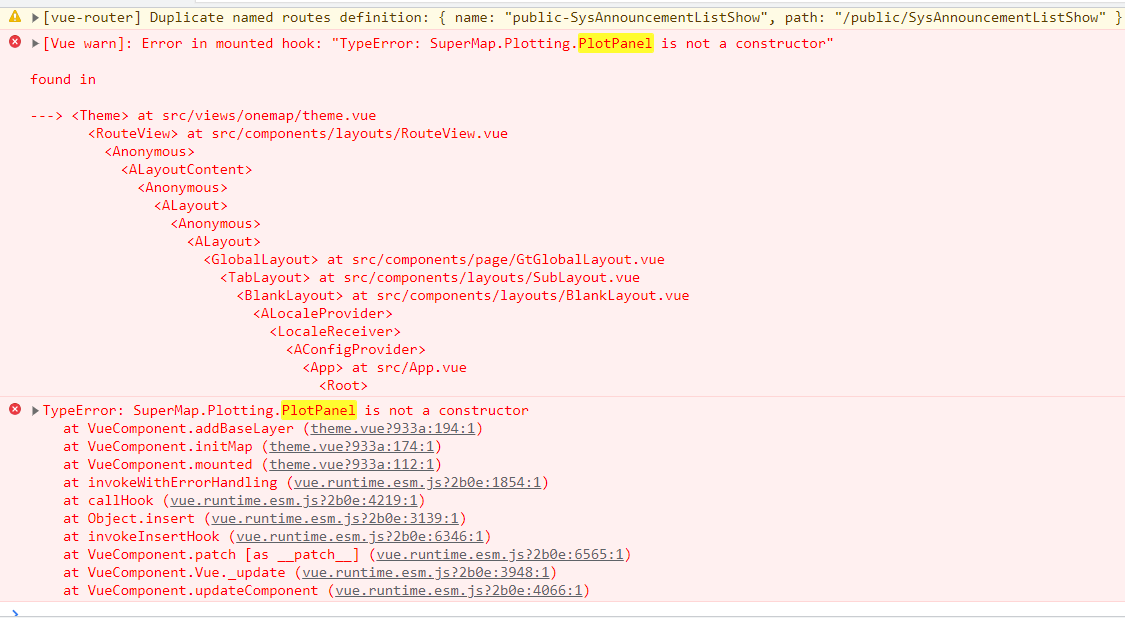Click the VueComponent.initMap function name
The height and width of the screenshot is (618, 1125).
tap(170, 446)
